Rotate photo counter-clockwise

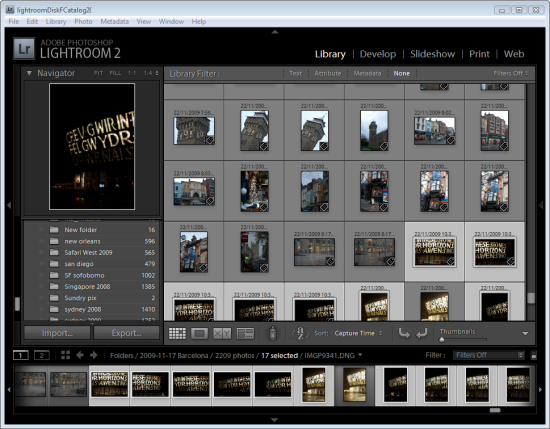[x=404, y=333]
